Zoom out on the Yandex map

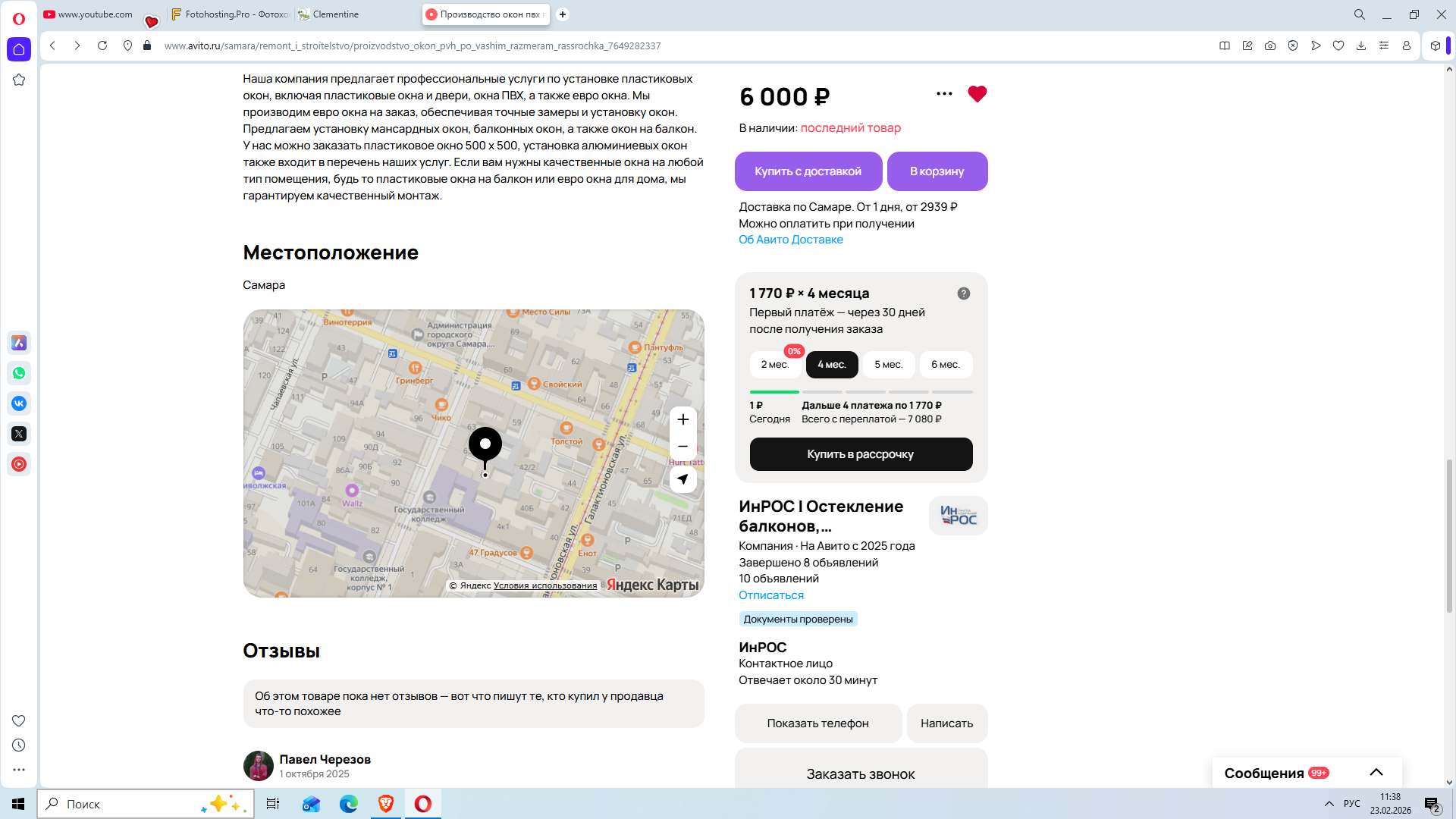point(682,447)
